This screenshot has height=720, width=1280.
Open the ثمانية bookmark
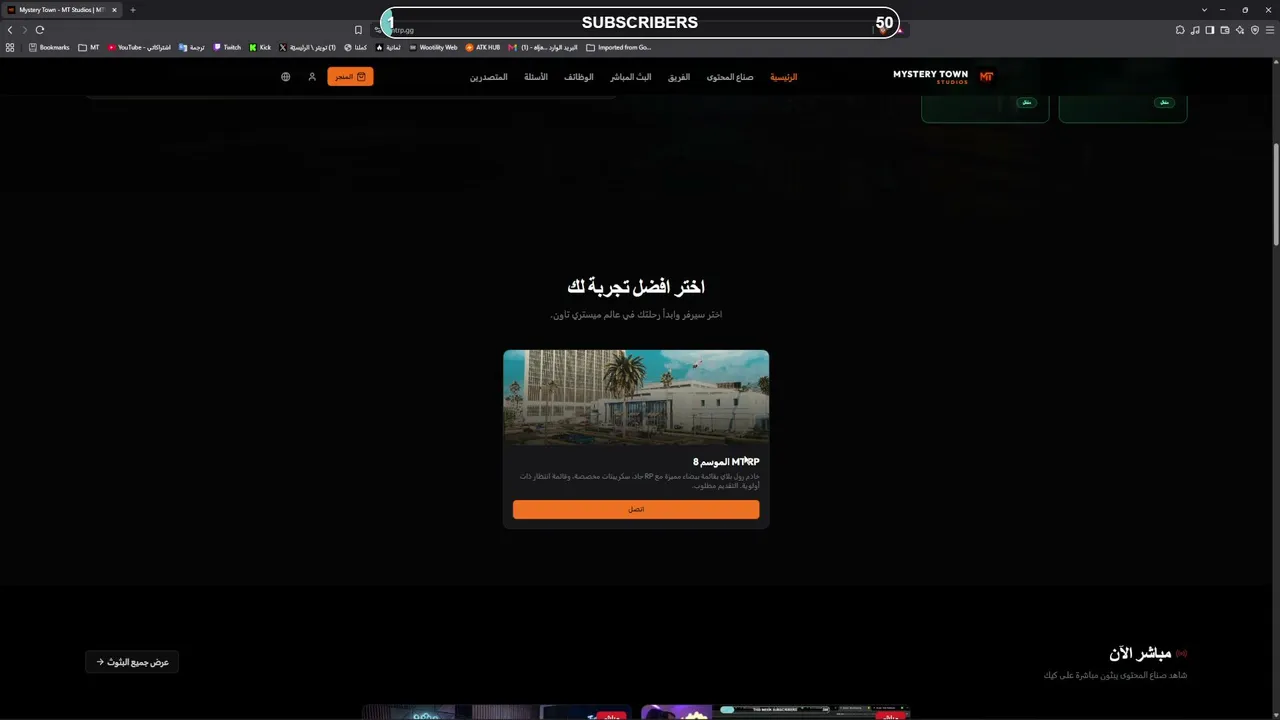388,47
